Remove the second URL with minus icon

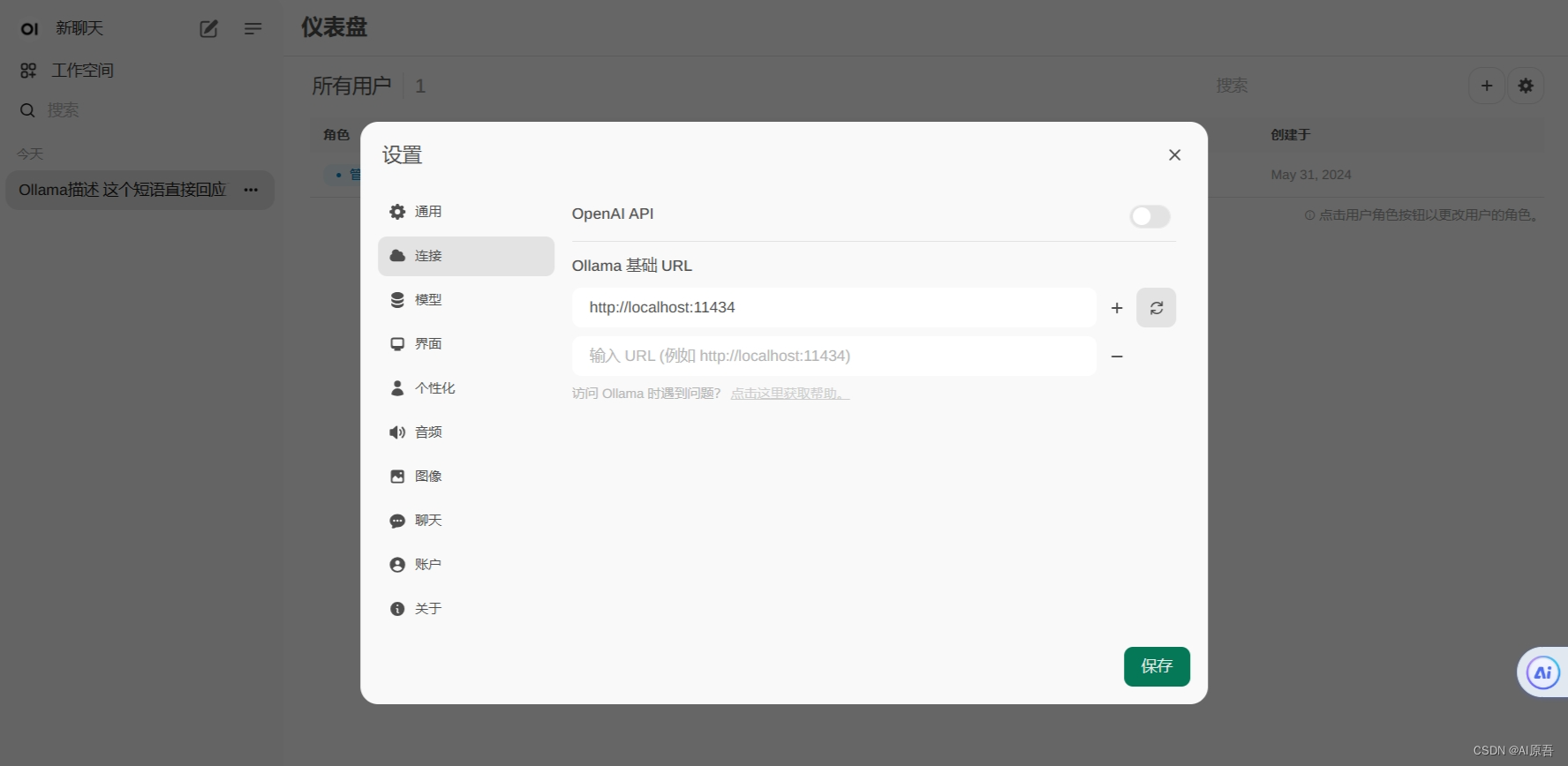1117,357
